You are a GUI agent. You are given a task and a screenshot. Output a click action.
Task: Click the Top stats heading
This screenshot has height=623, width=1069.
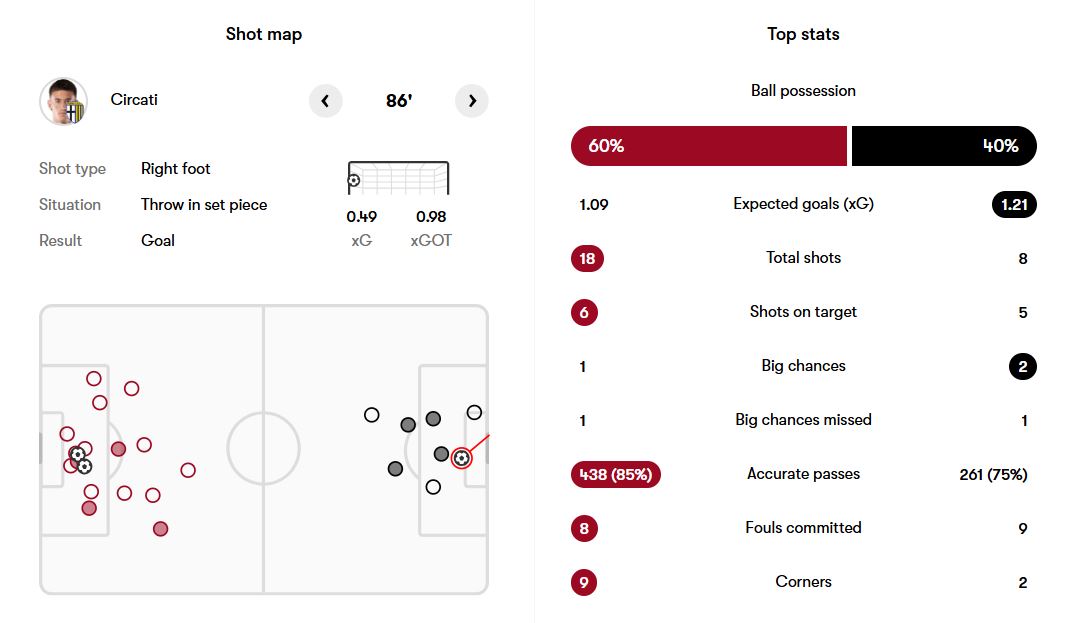click(x=803, y=34)
